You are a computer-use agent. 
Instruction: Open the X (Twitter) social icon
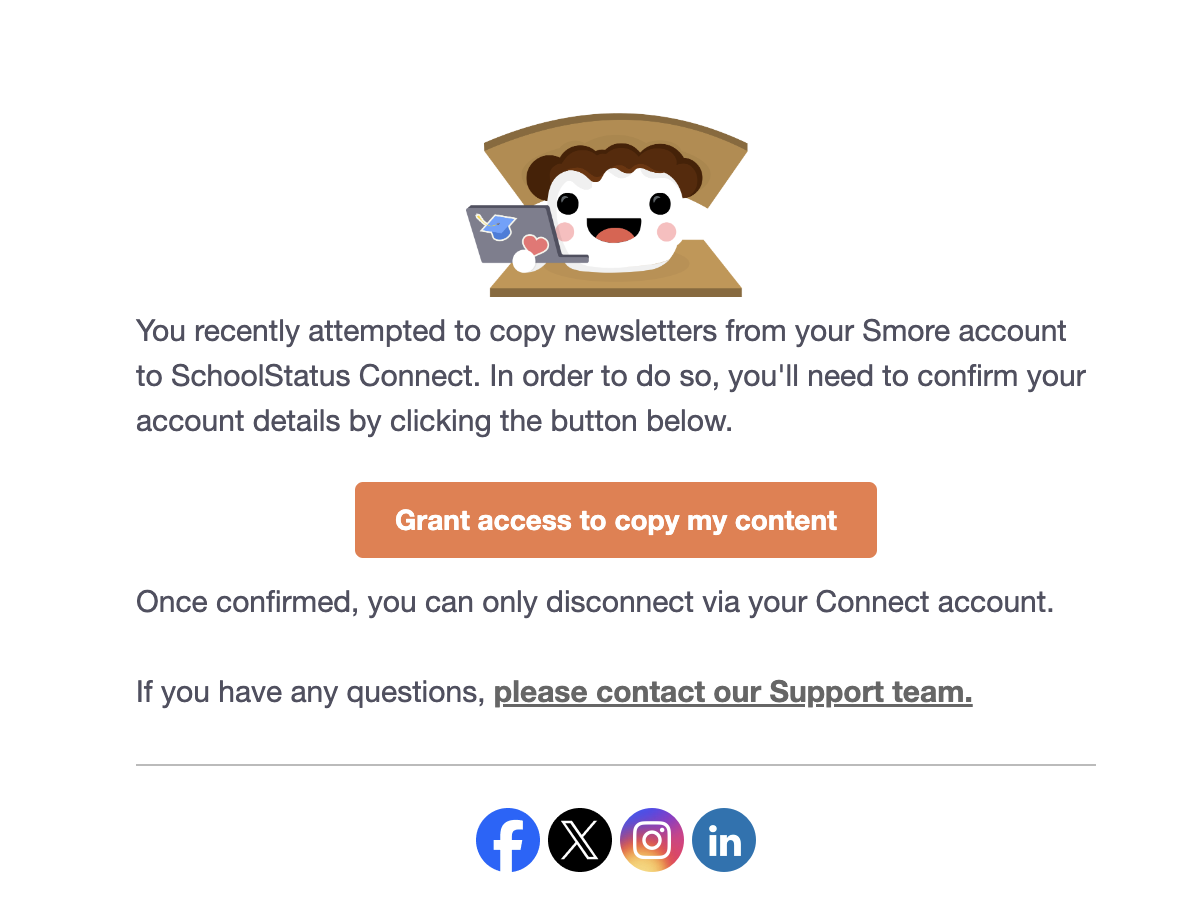[x=579, y=840]
